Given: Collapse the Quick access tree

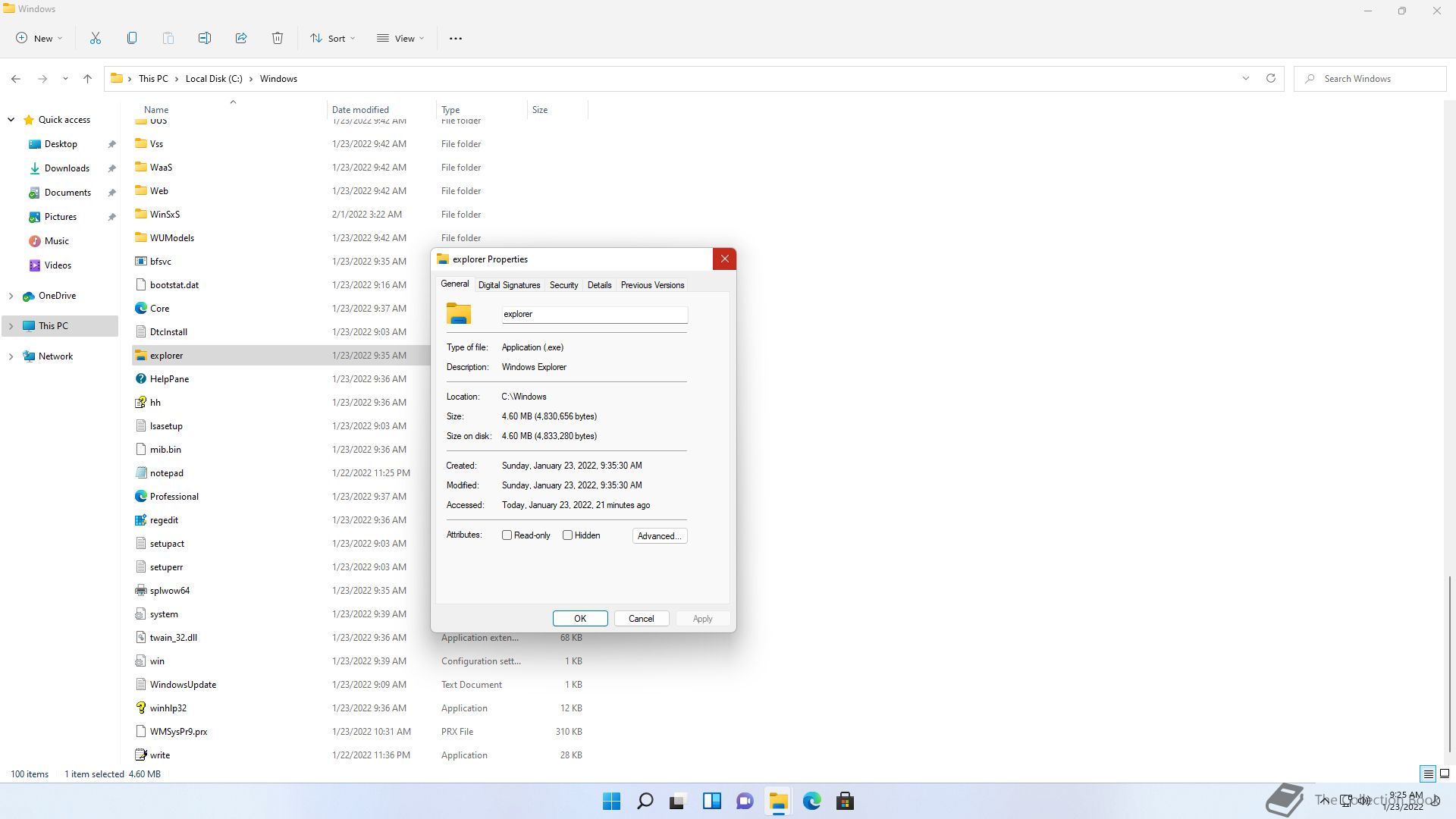Looking at the screenshot, I should click(x=11, y=120).
